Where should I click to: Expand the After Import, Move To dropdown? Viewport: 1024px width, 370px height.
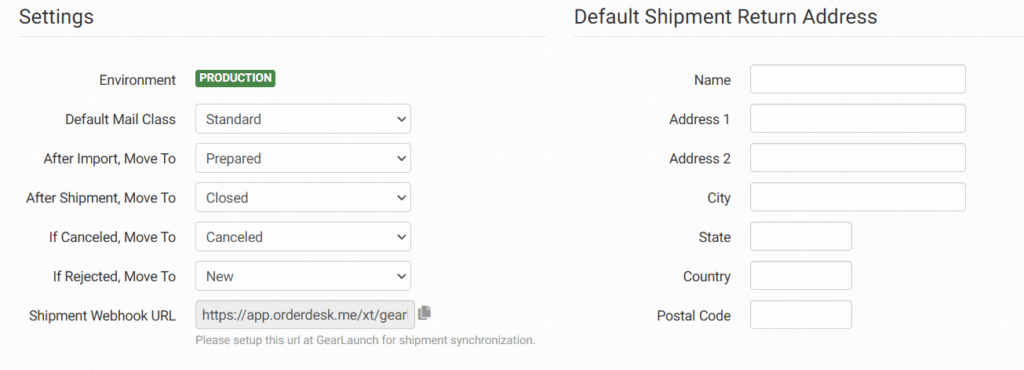tap(303, 158)
